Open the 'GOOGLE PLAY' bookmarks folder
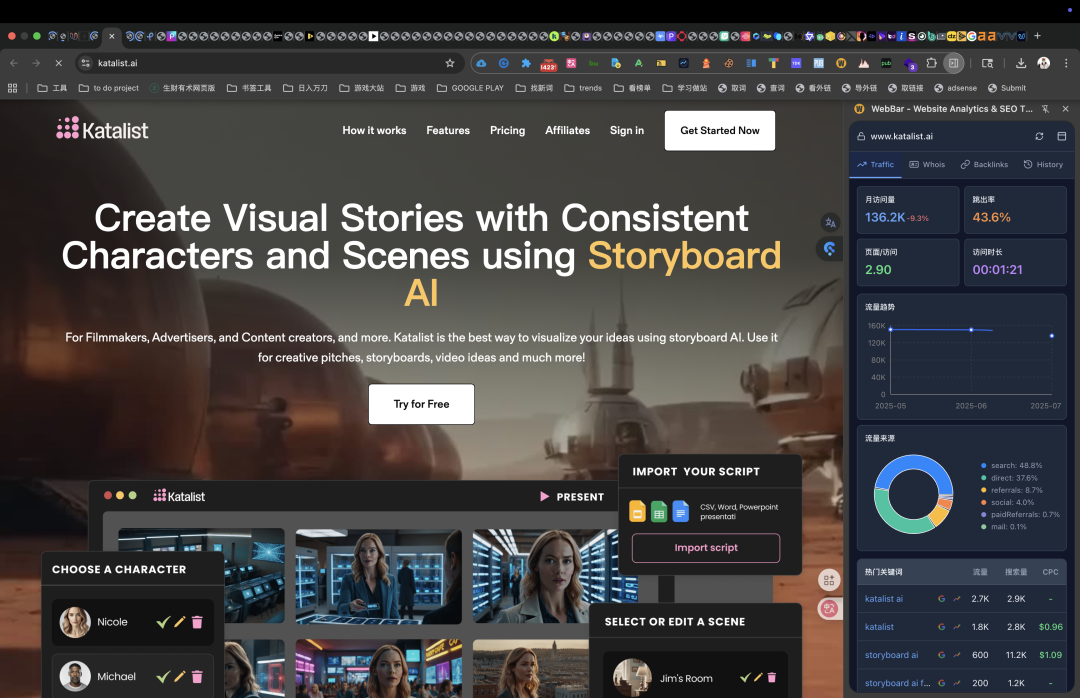 [x=470, y=88]
